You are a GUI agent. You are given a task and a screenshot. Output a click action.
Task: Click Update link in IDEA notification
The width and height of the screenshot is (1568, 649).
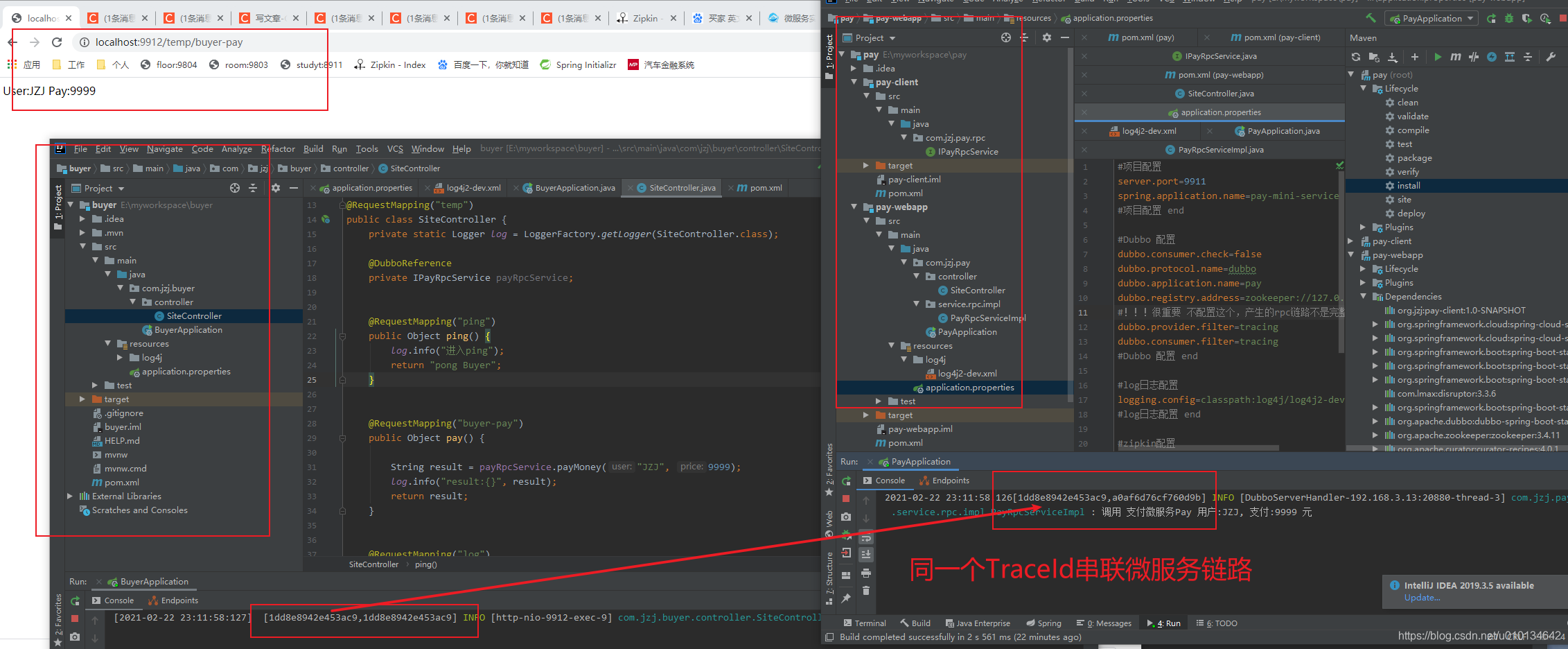point(1422,598)
